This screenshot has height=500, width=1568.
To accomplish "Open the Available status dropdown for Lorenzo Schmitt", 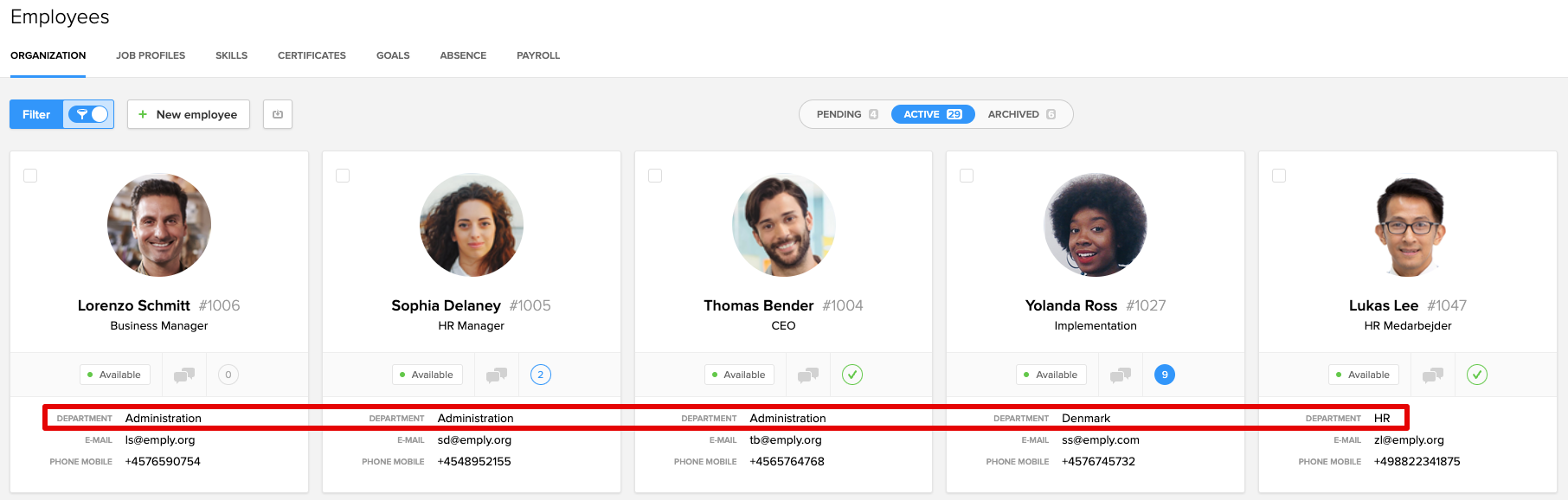I will [115, 375].
